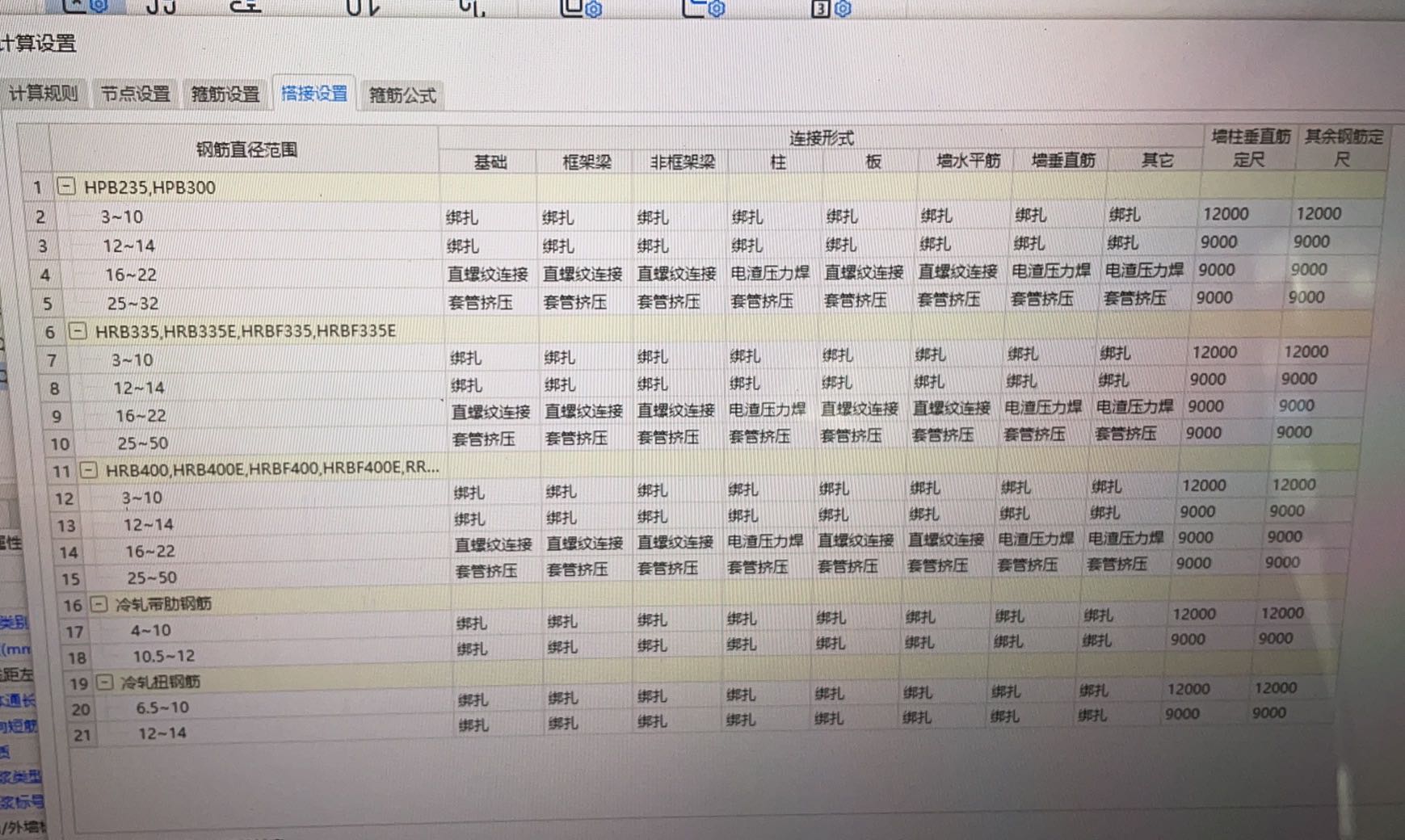Screen dimensions: 1405x840
Task: Click the 其余钢筋定尺 column header
Action: (x=1343, y=148)
